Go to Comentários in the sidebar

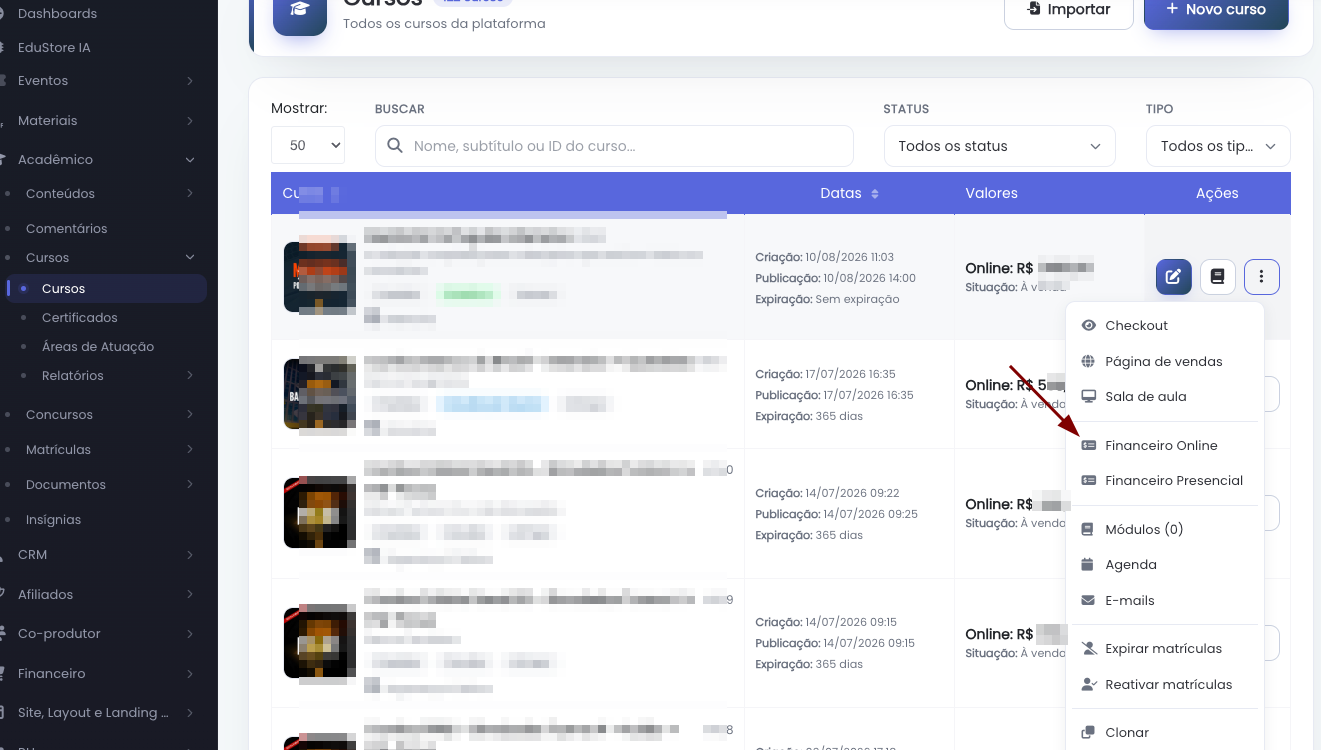click(x=66, y=229)
